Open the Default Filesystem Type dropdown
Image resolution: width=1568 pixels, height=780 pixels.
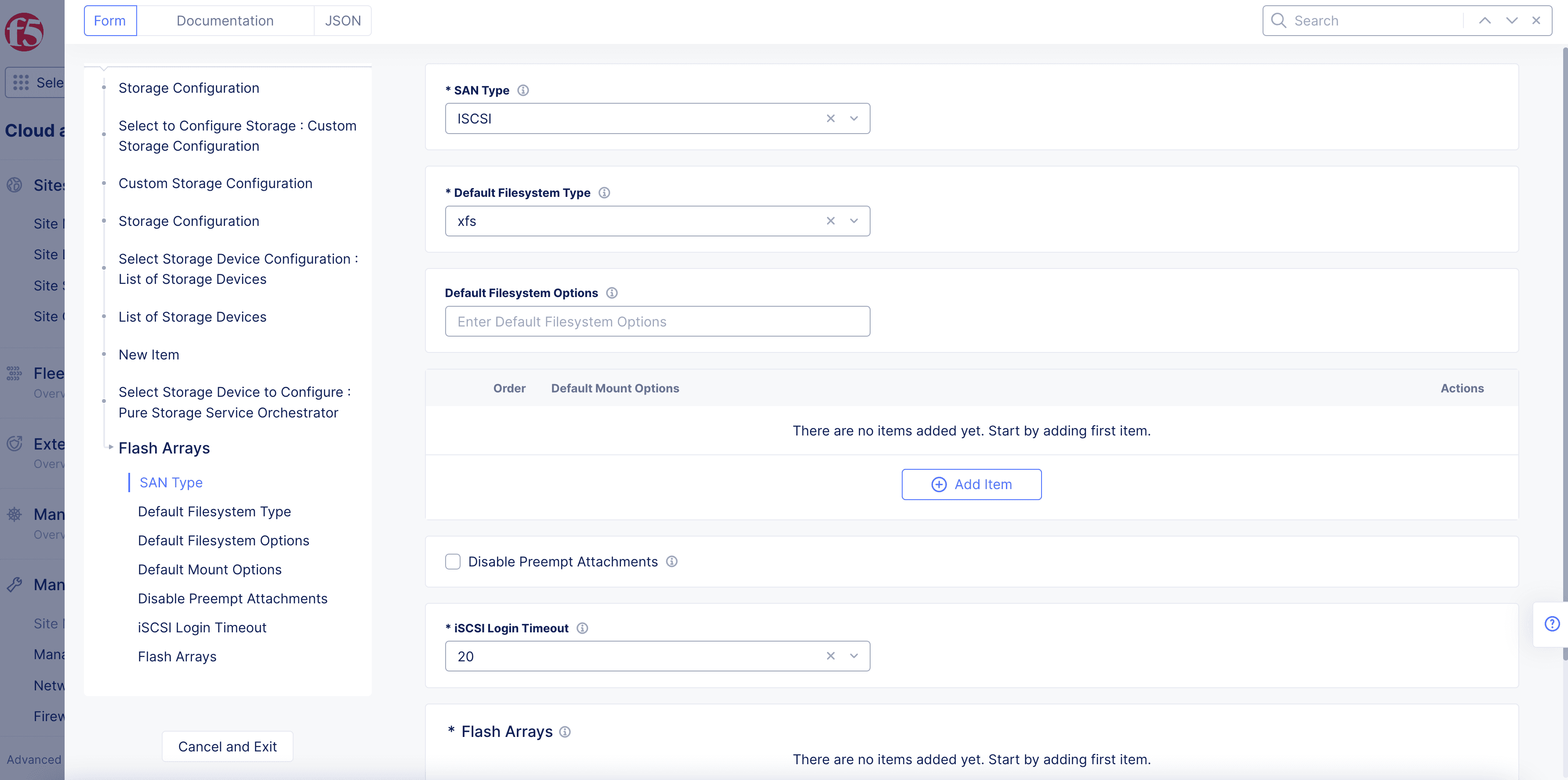point(854,221)
